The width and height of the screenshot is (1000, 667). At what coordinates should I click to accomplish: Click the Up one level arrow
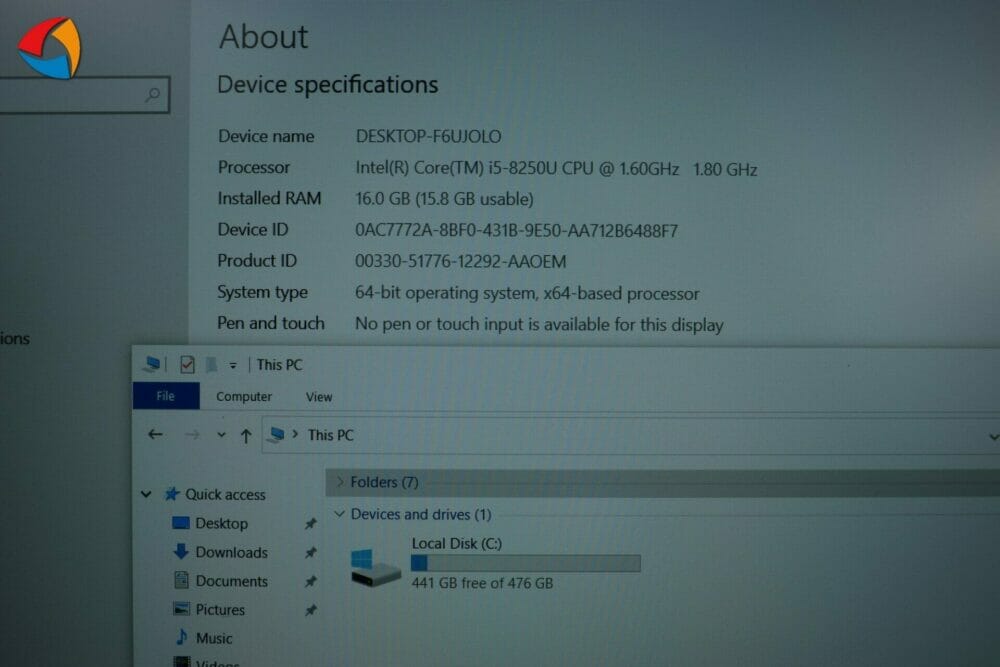click(246, 436)
